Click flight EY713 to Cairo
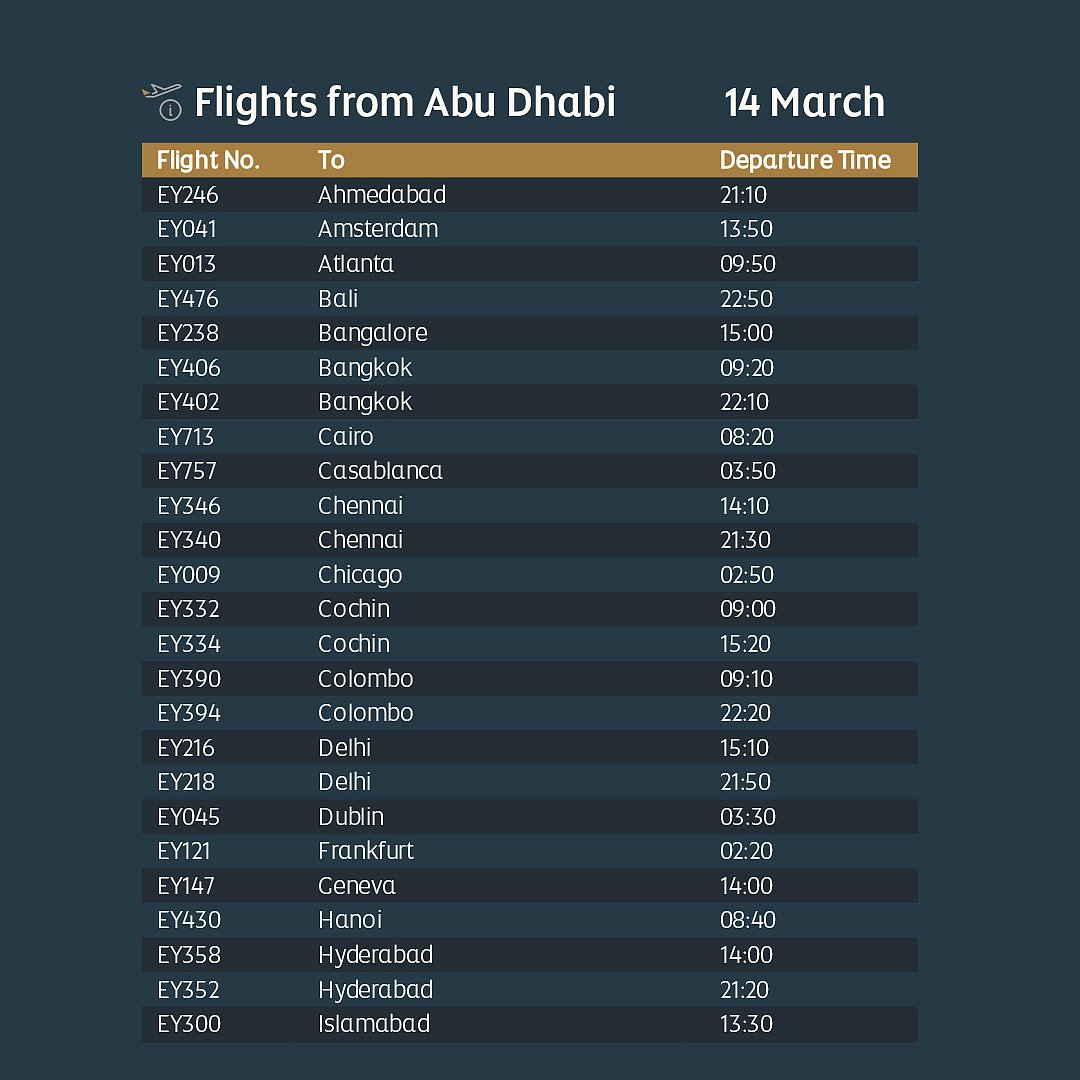Image resolution: width=1080 pixels, height=1080 pixels. pyautogui.click(x=186, y=437)
